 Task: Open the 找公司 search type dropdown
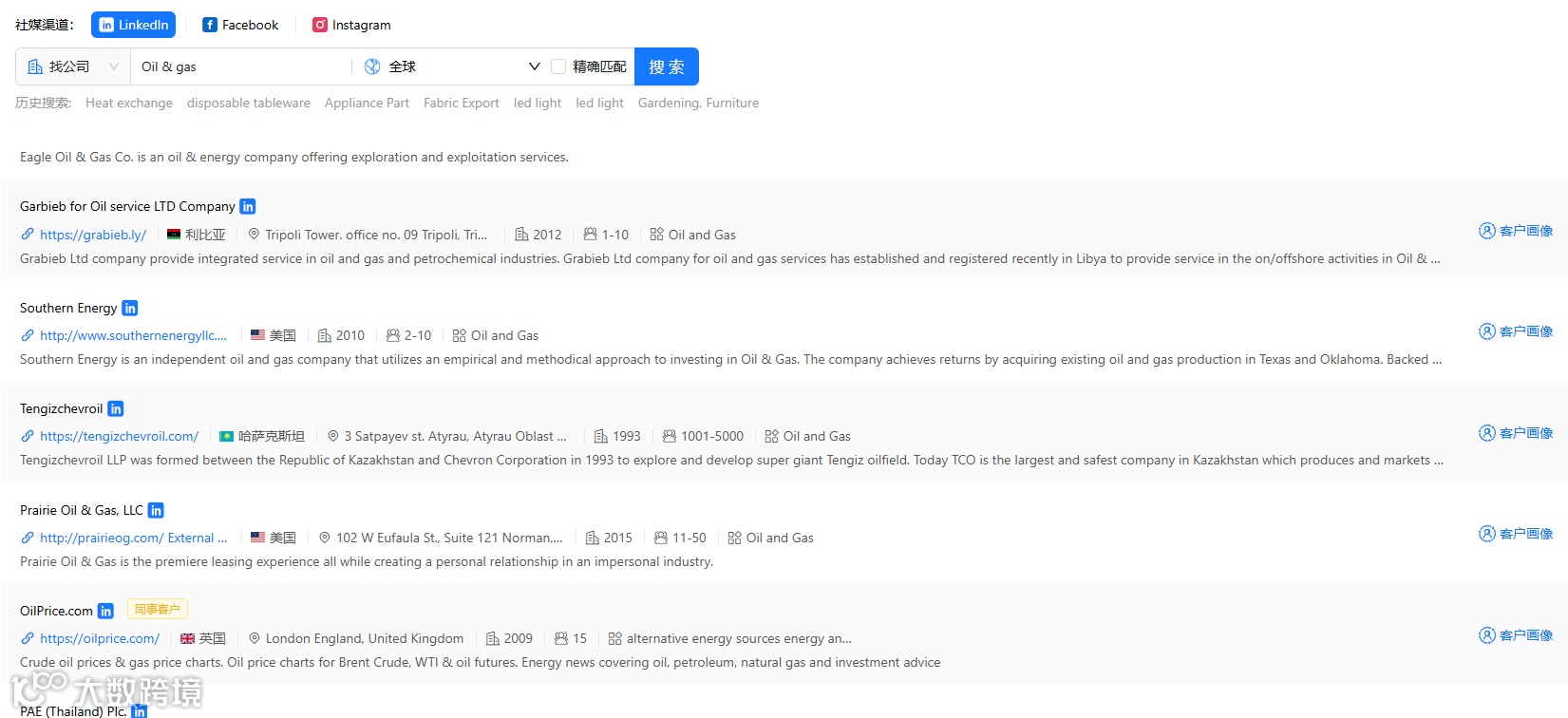click(73, 66)
